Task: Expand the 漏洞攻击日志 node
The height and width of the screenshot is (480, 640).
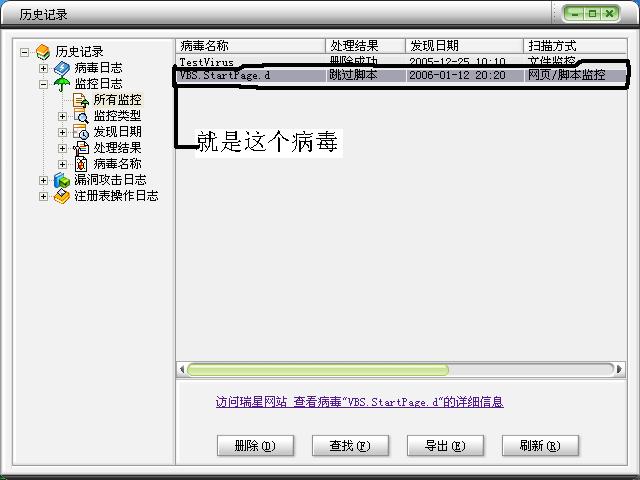Action: [x=43, y=180]
